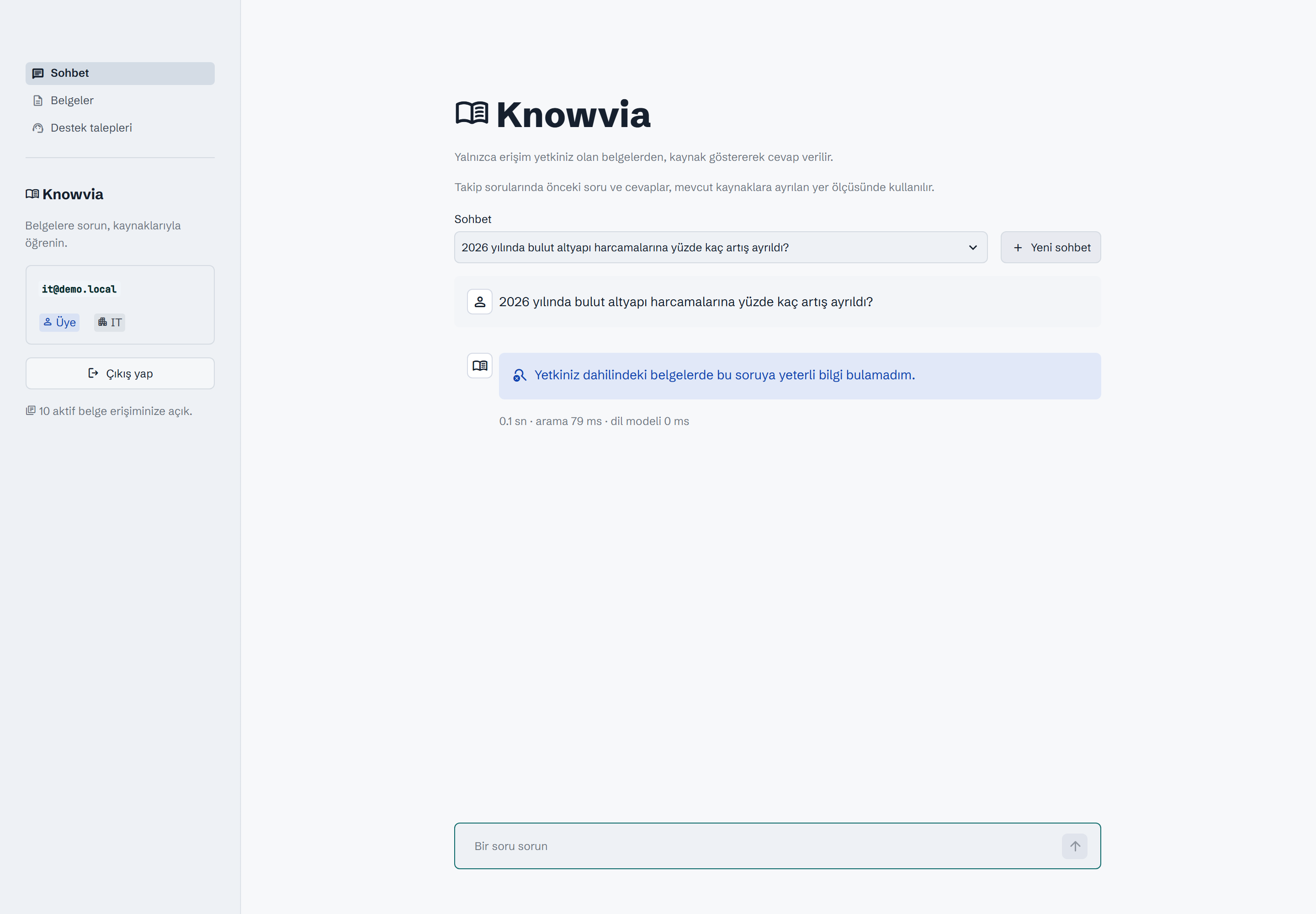The image size is (1316, 914).
Task: Click the 'Bir soru sorun' input field
Action: tap(764, 846)
